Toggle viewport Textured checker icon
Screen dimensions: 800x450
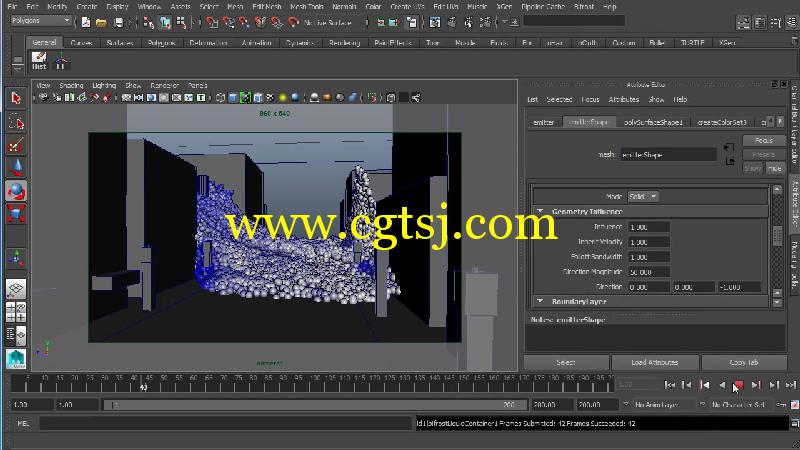tap(270, 97)
